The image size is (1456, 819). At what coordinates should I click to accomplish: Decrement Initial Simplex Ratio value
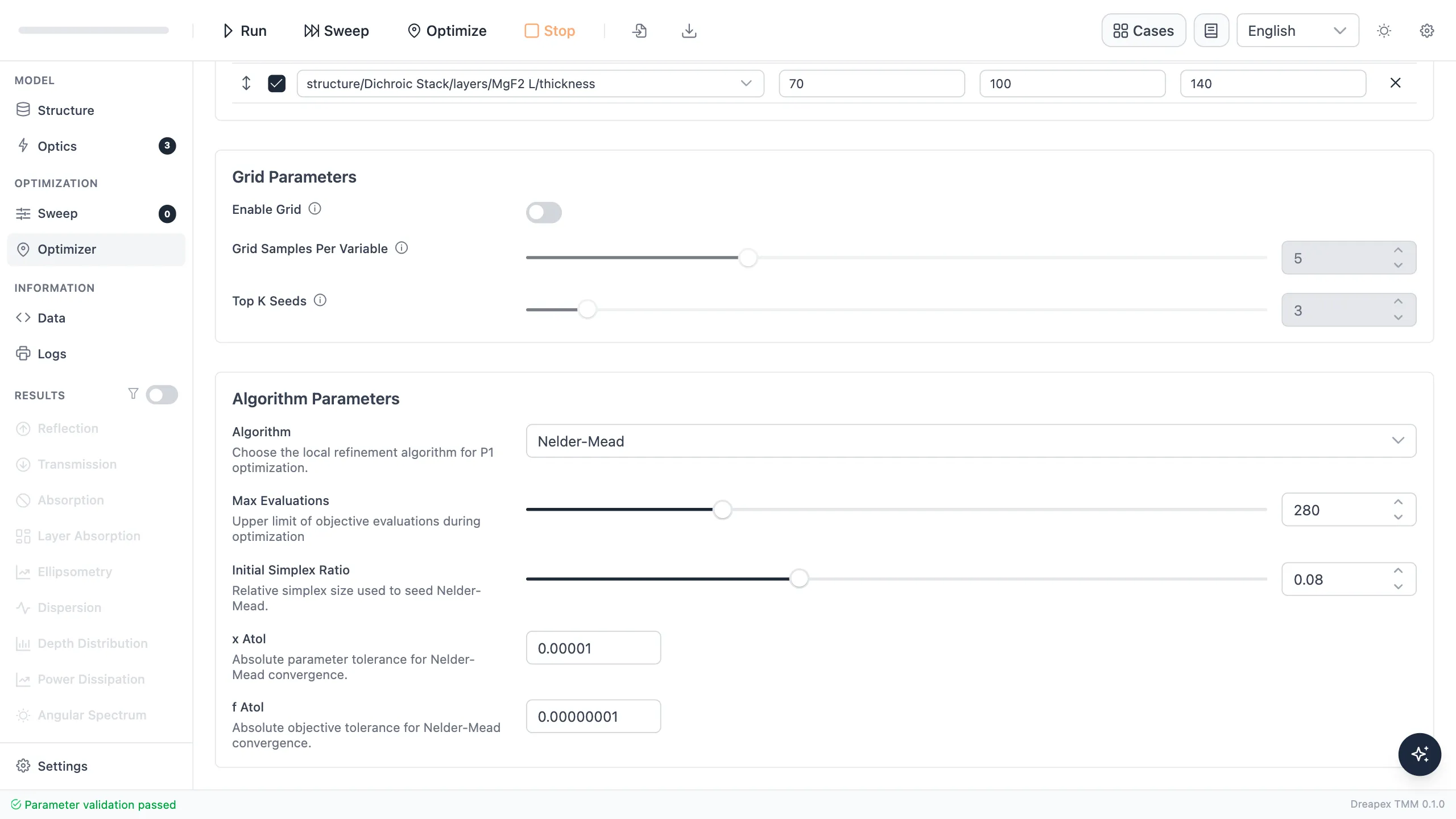click(x=1398, y=586)
